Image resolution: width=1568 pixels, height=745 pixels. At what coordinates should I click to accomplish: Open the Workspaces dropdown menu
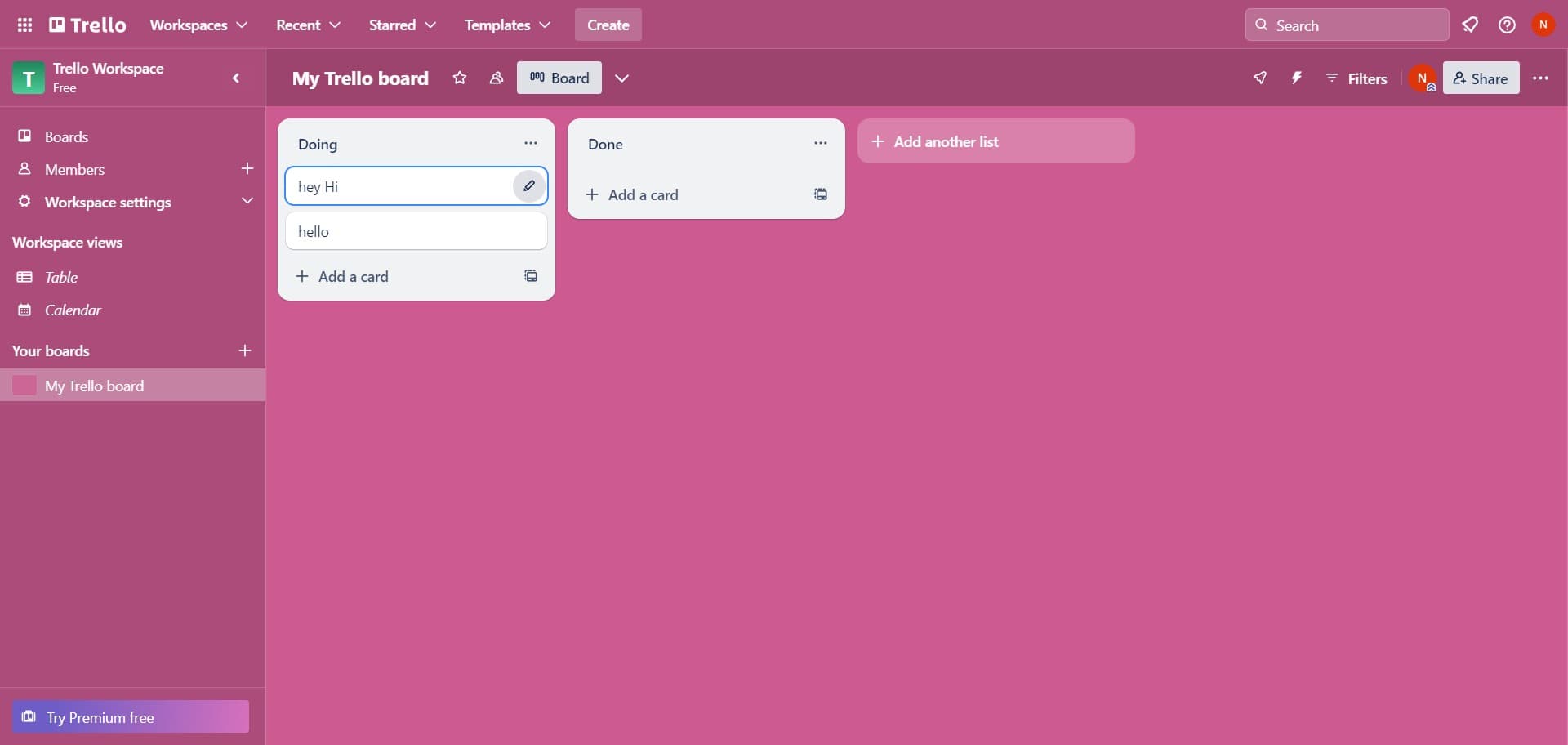[198, 25]
